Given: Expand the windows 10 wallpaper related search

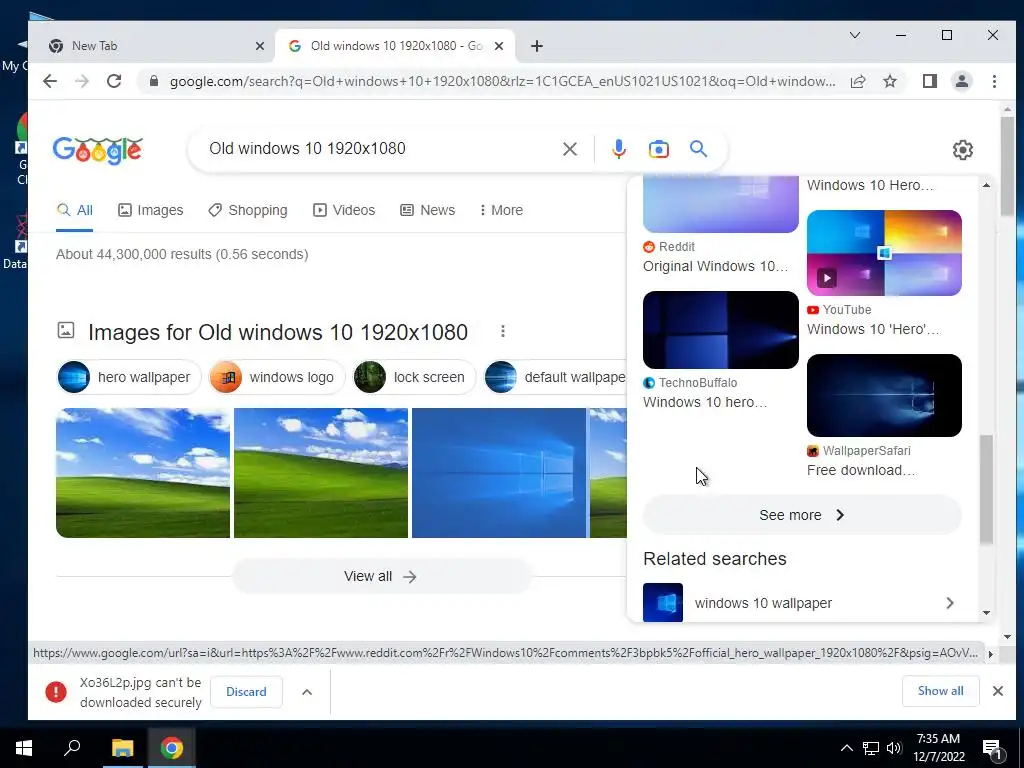Looking at the screenshot, I should coord(950,603).
